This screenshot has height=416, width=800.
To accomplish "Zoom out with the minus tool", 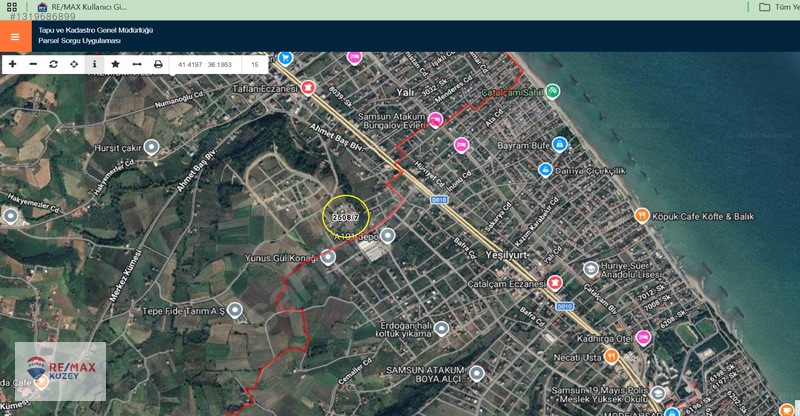I will tap(33, 64).
